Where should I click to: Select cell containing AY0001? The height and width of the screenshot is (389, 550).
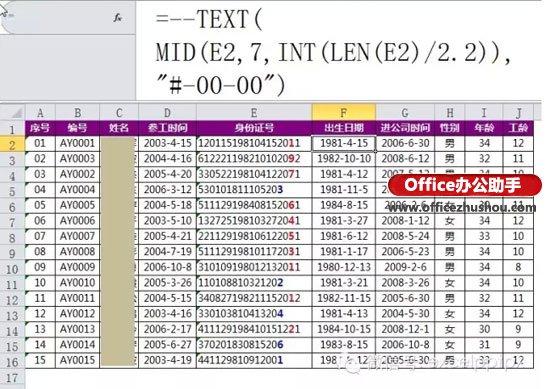click(x=78, y=143)
